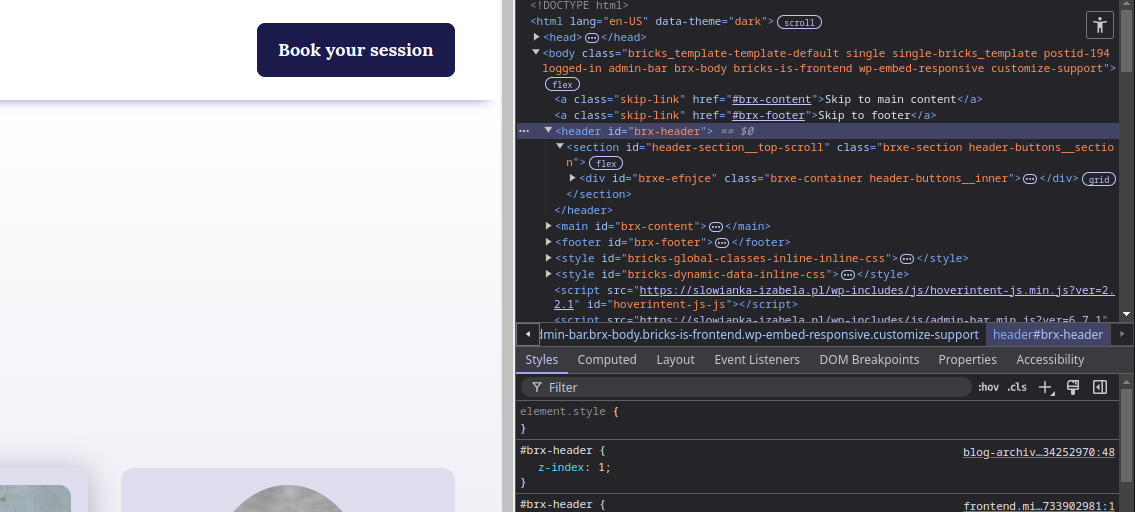Click the z-index property name
Screen dimensions: 1135x512
click(561, 468)
